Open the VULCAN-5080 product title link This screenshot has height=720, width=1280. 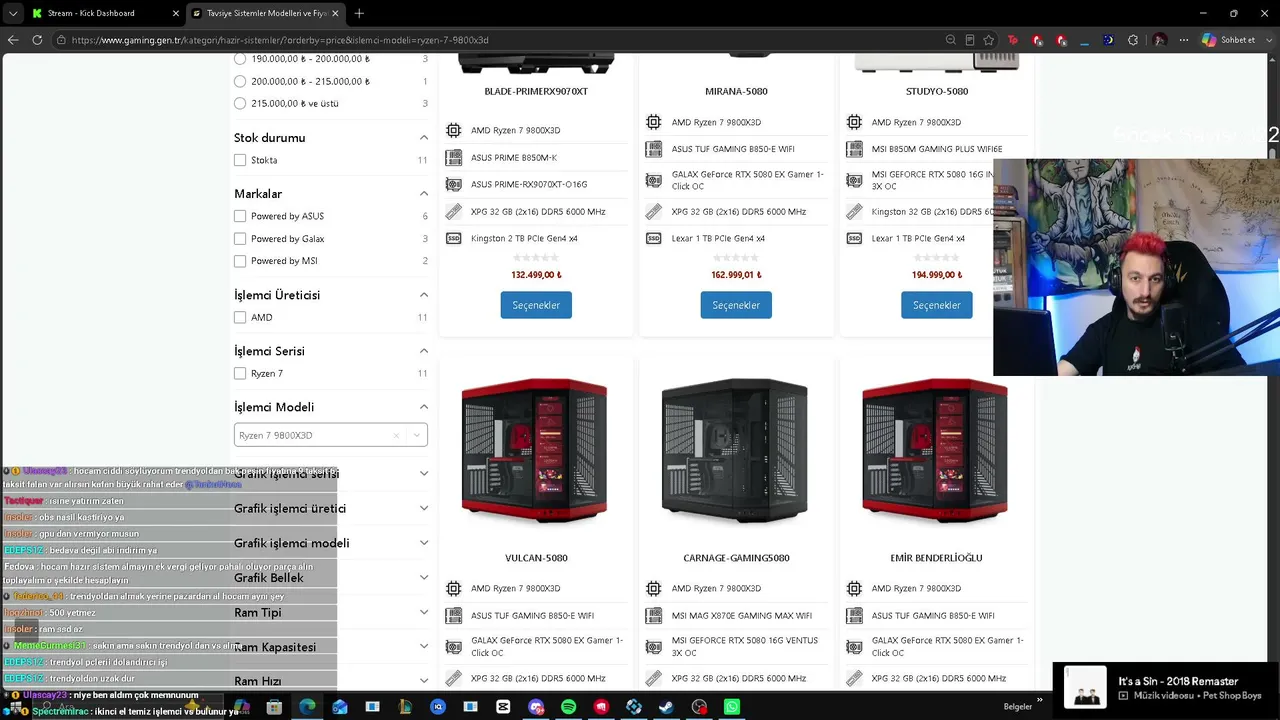[536, 558]
